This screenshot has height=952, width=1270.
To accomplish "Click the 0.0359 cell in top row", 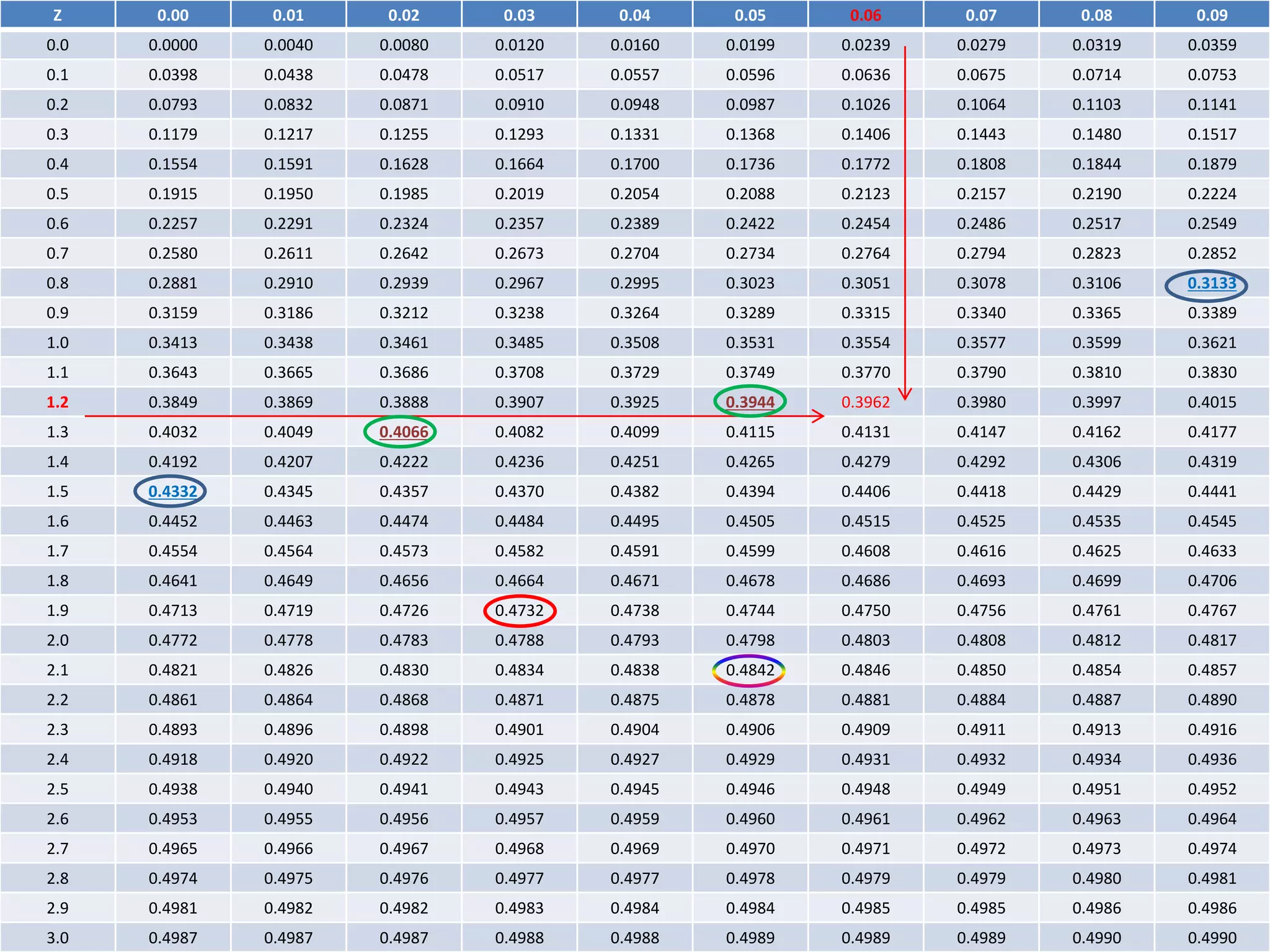I will pyautogui.click(x=1212, y=45).
